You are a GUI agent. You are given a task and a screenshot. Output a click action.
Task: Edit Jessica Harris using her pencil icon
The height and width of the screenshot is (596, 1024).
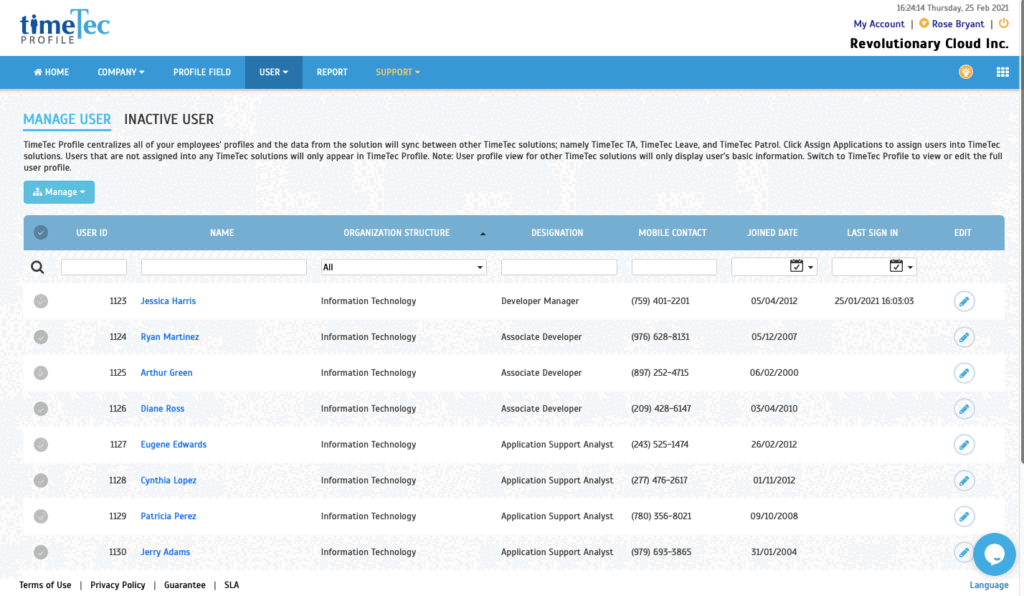click(963, 300)
